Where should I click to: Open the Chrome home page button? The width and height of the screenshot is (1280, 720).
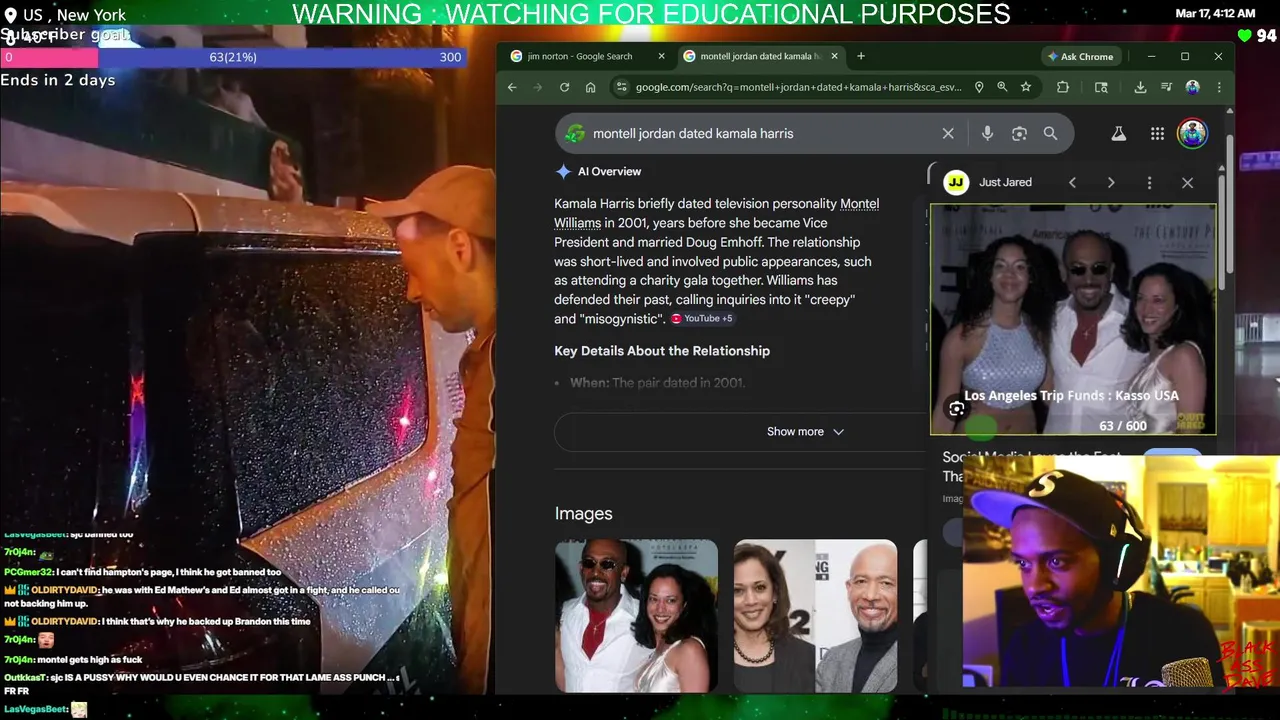point(590,87)
